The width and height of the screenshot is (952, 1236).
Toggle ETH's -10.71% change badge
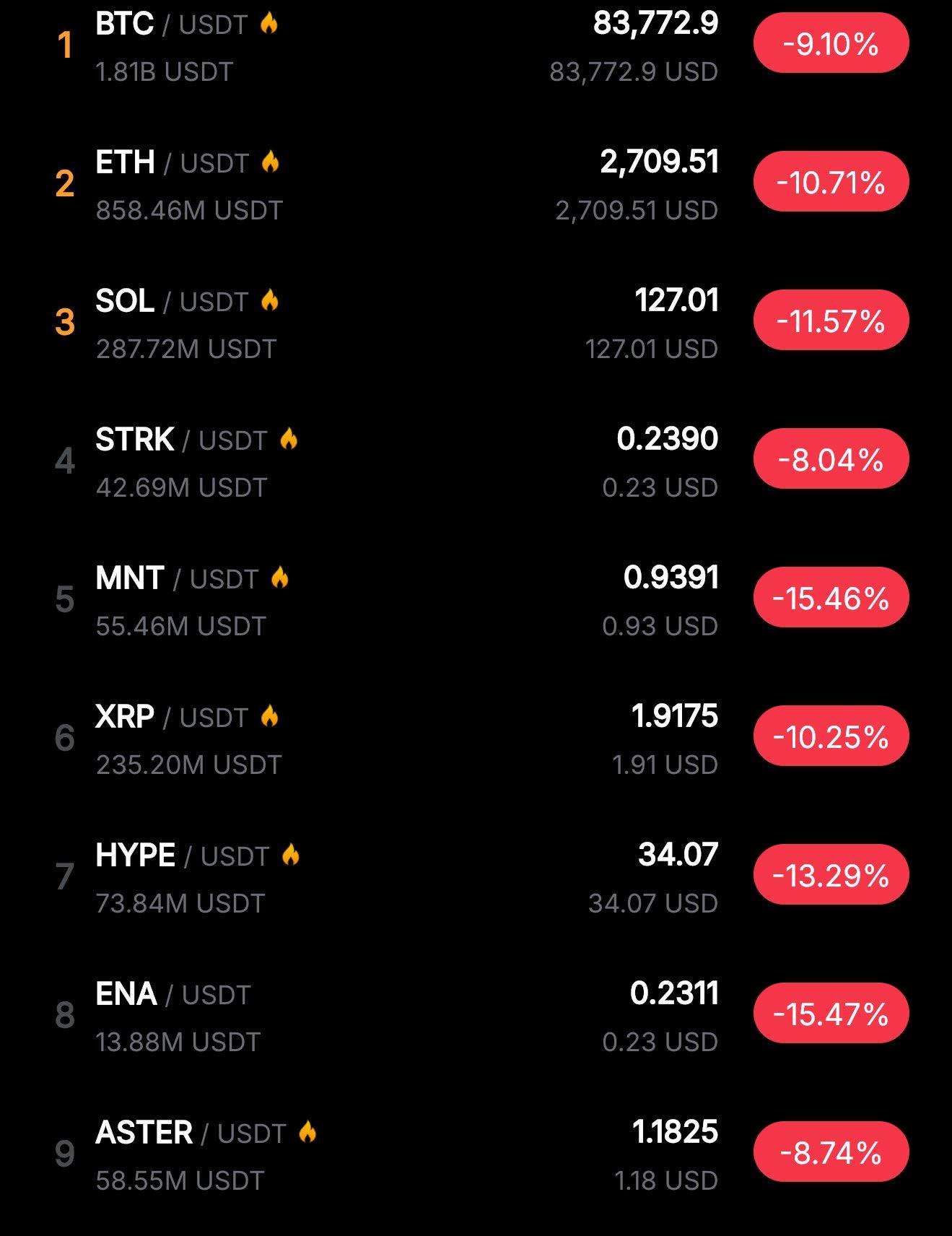pyautogui.click(x=831, y=183)
